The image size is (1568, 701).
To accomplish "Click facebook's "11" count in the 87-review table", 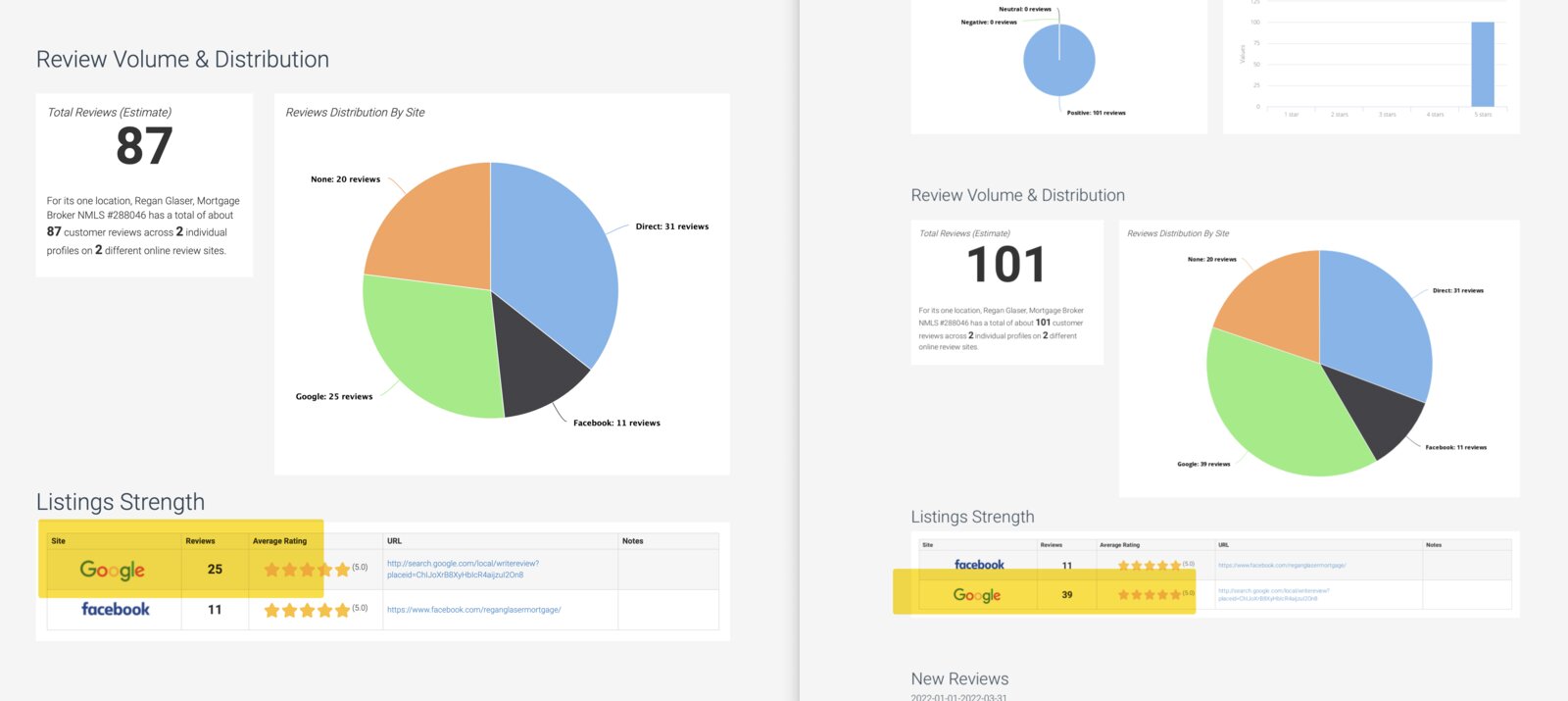I will [x=215, y=610].
